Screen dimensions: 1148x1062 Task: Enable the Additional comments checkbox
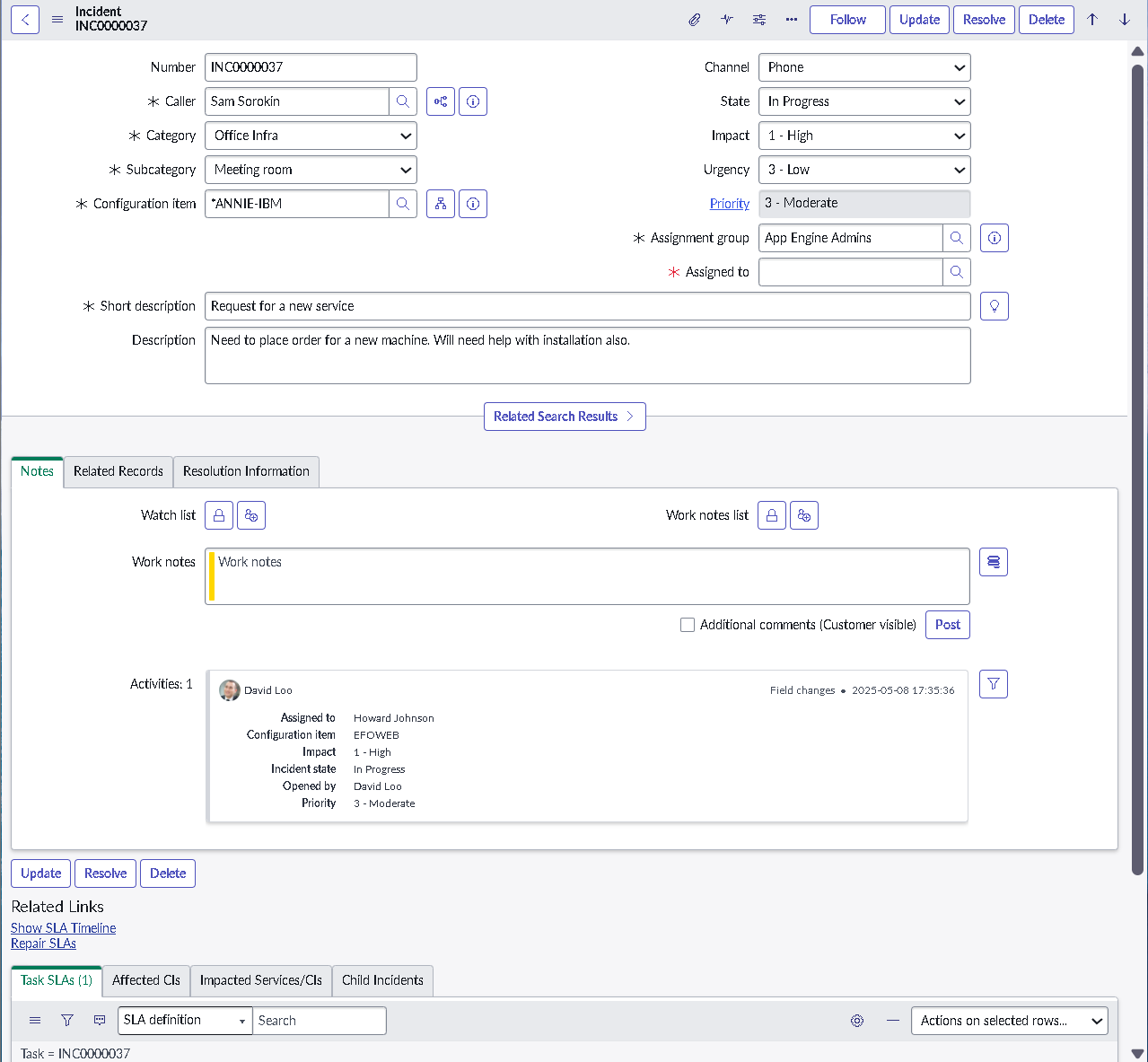(x=688, y=624)
